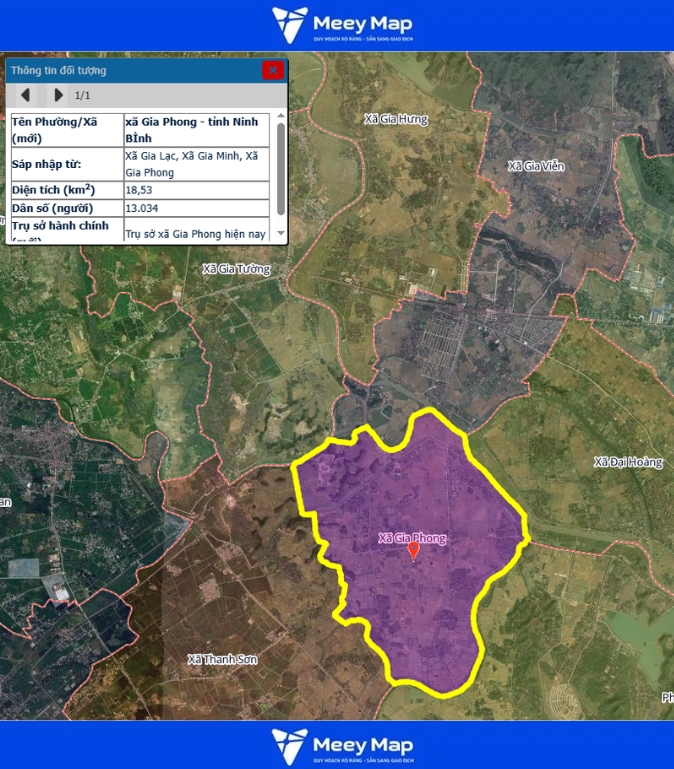
Task: Click the Sáp nhập từ row value
Action: [196, 164]
